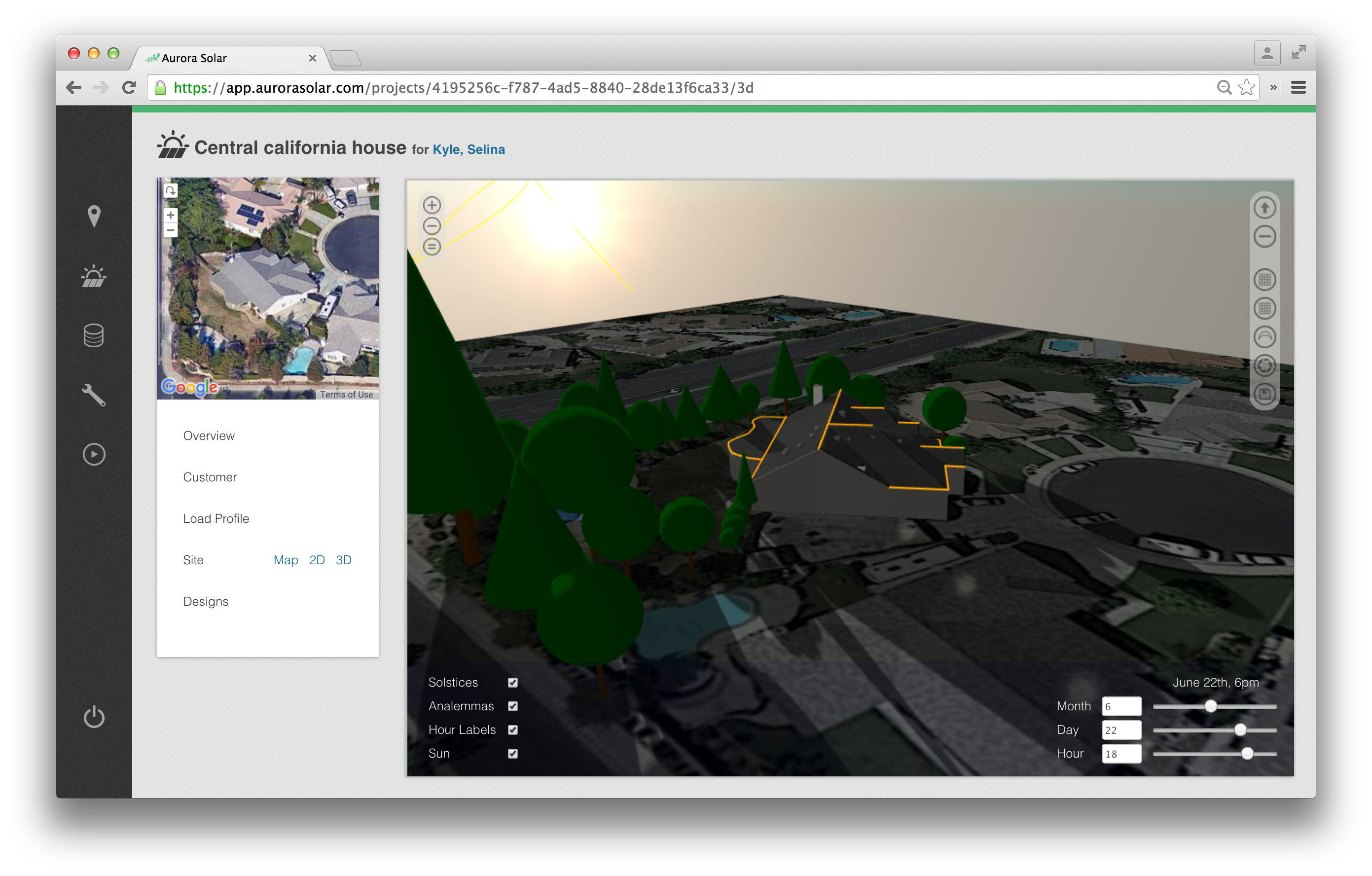The image size is (1372, 876).
Task: Open the Customer menu item
Action: pos(210,477)
